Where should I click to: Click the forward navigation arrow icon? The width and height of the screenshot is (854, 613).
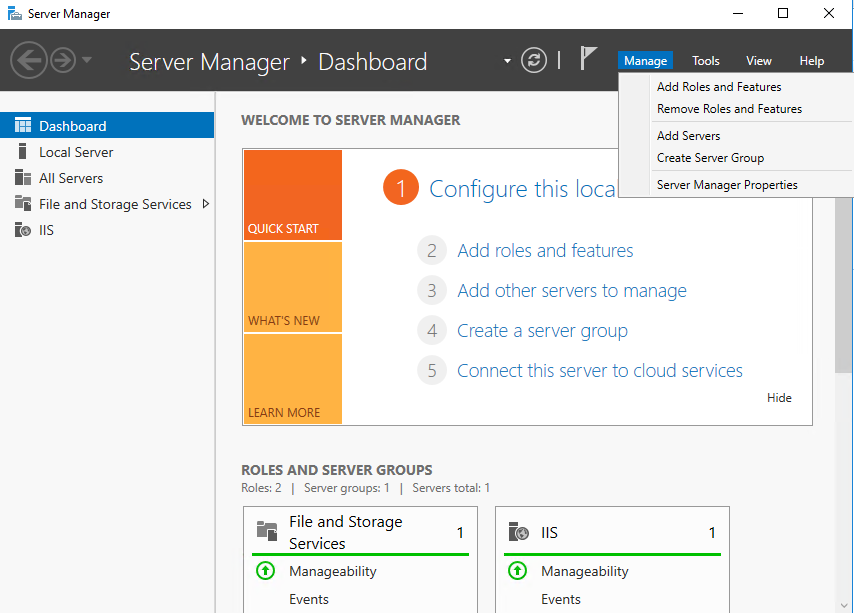tap(63, 61)
